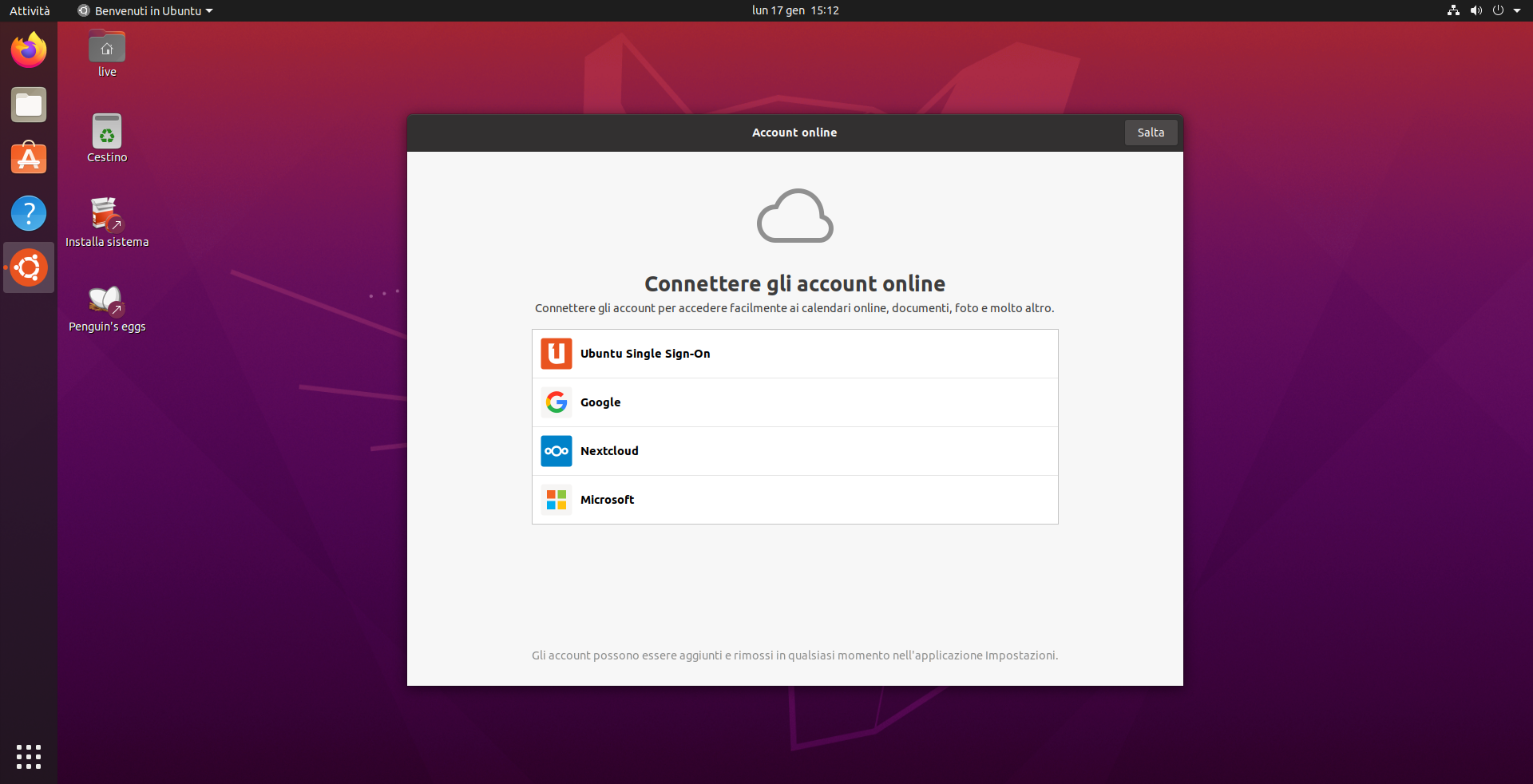Image resolution: width=1533 pixels, height=784 pixels.
Task: Open the Benvenuti in Ubuntu app menu
Action: pyautogui.click(x=145, y=10)
